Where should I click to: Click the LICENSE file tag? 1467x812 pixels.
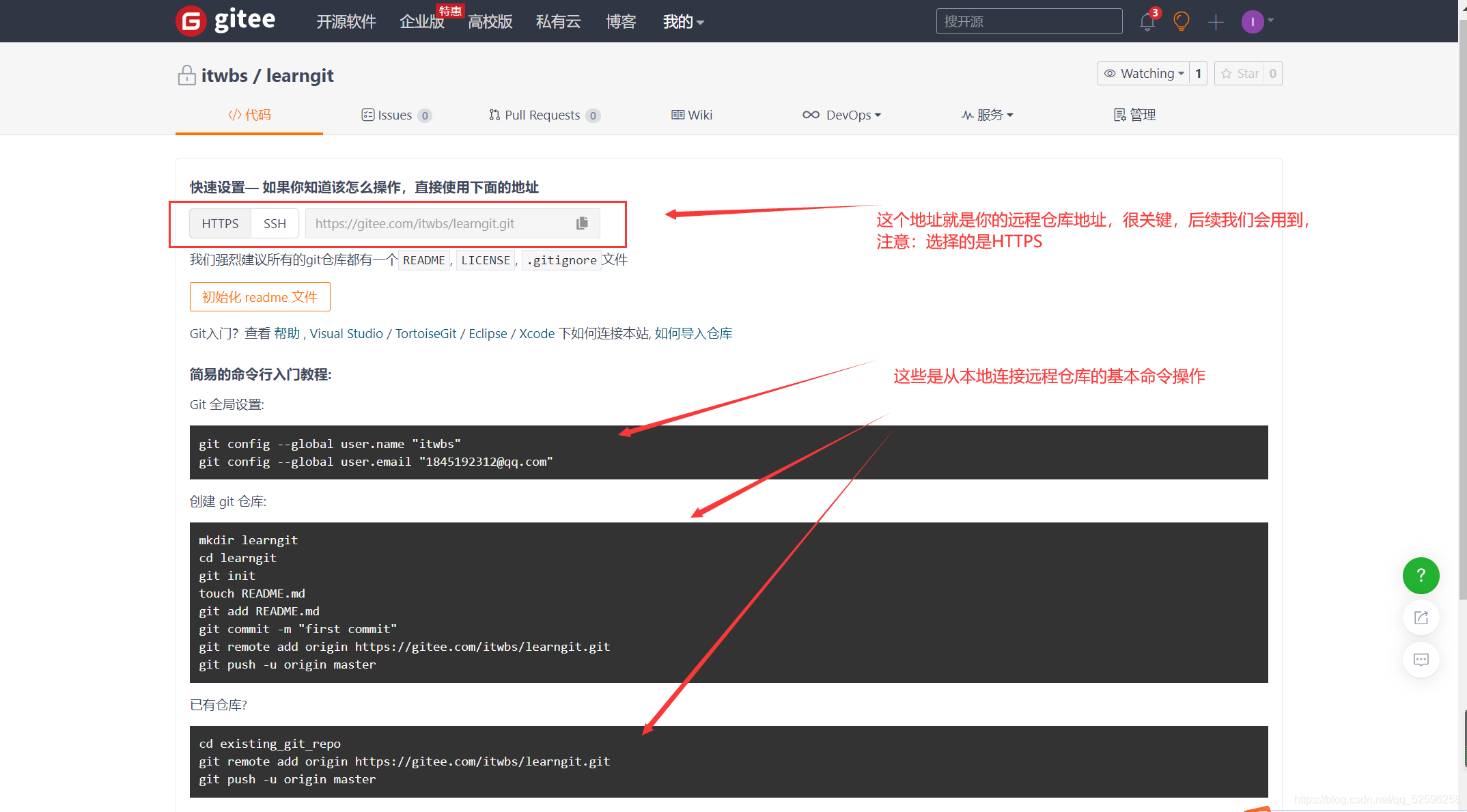(486, 260)
